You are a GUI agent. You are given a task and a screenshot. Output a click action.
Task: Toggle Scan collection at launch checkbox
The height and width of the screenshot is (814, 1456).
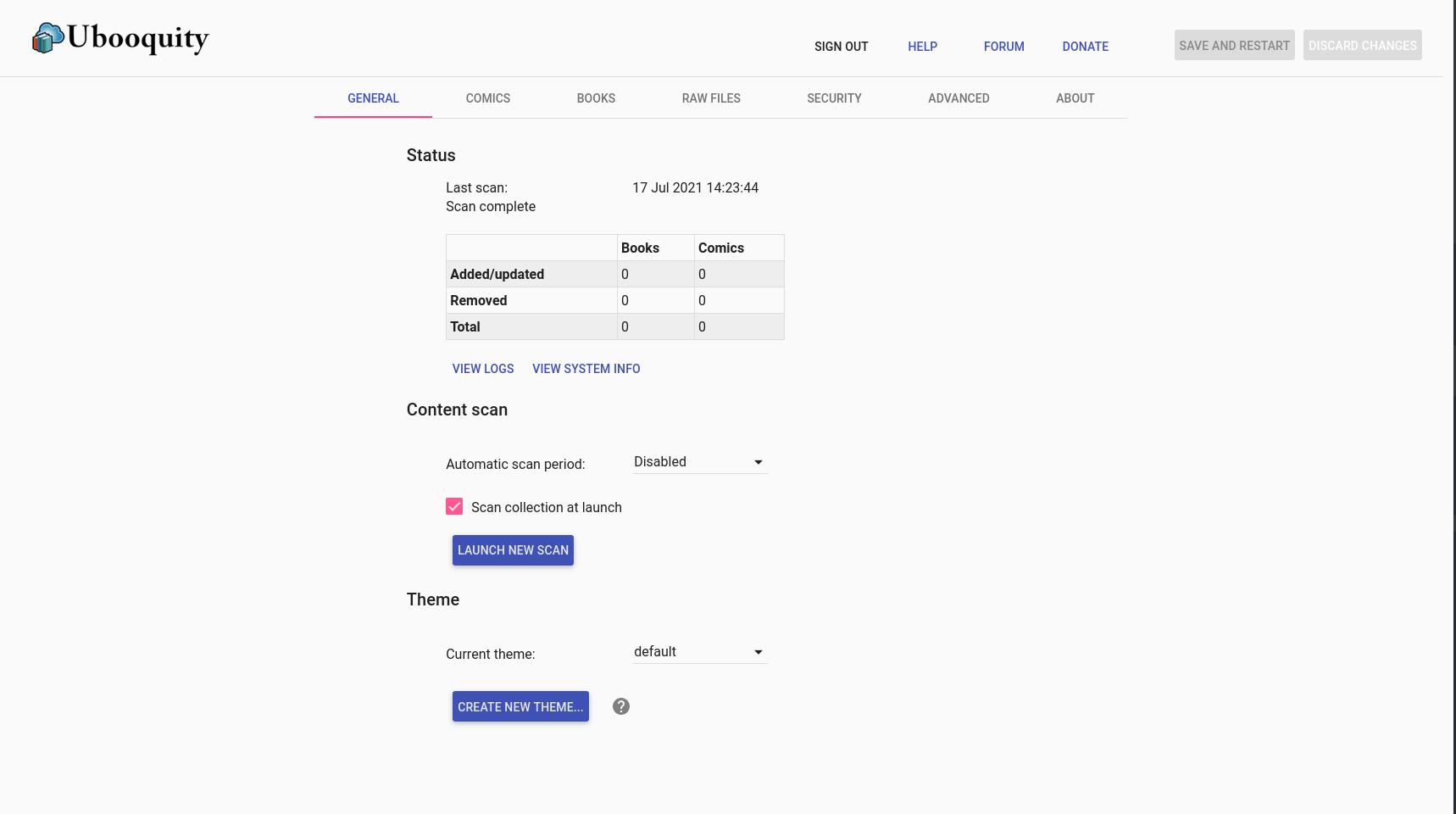tap(454, 506)
